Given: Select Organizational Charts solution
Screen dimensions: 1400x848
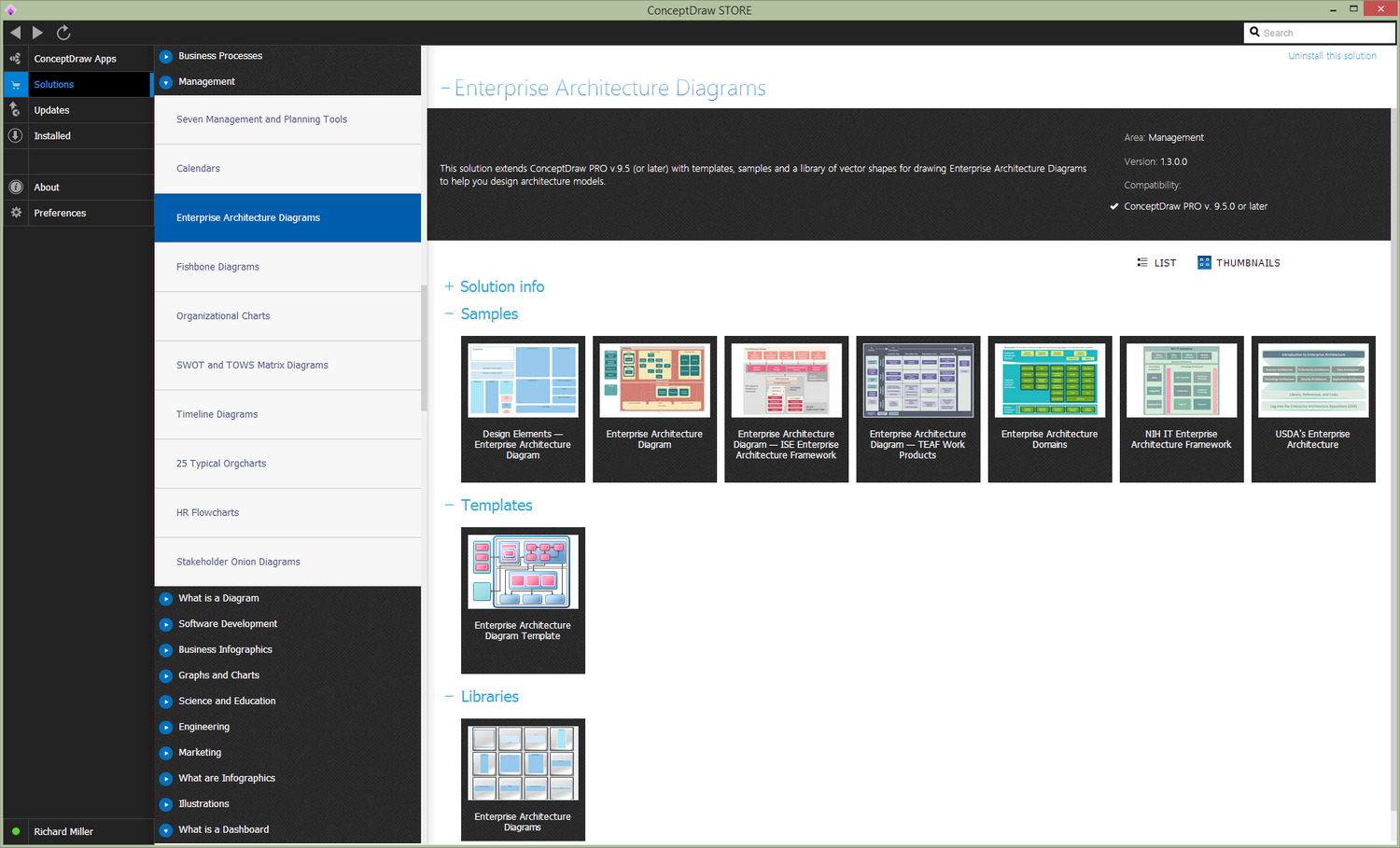Looking at the screenshot, I should [x=287, y=316].
